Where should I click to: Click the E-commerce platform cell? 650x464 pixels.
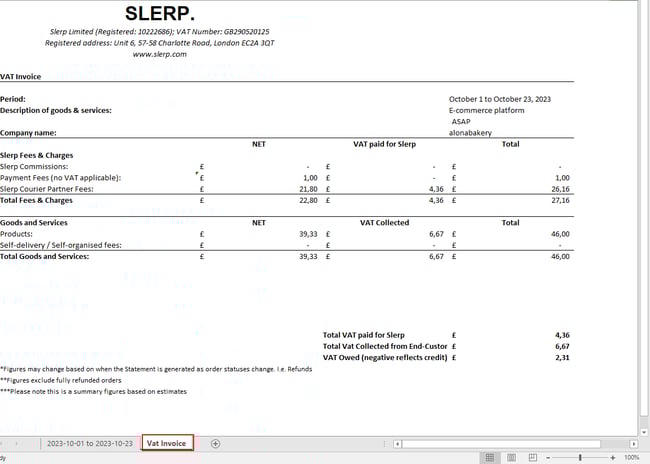click(x=486, y=110)
